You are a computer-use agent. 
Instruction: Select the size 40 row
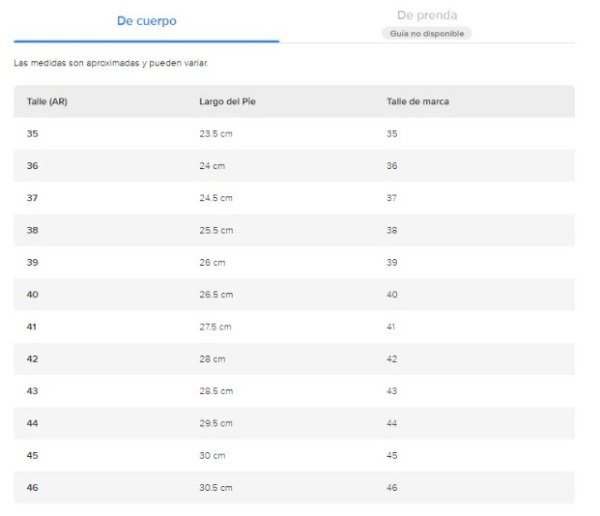pos(294,294)
